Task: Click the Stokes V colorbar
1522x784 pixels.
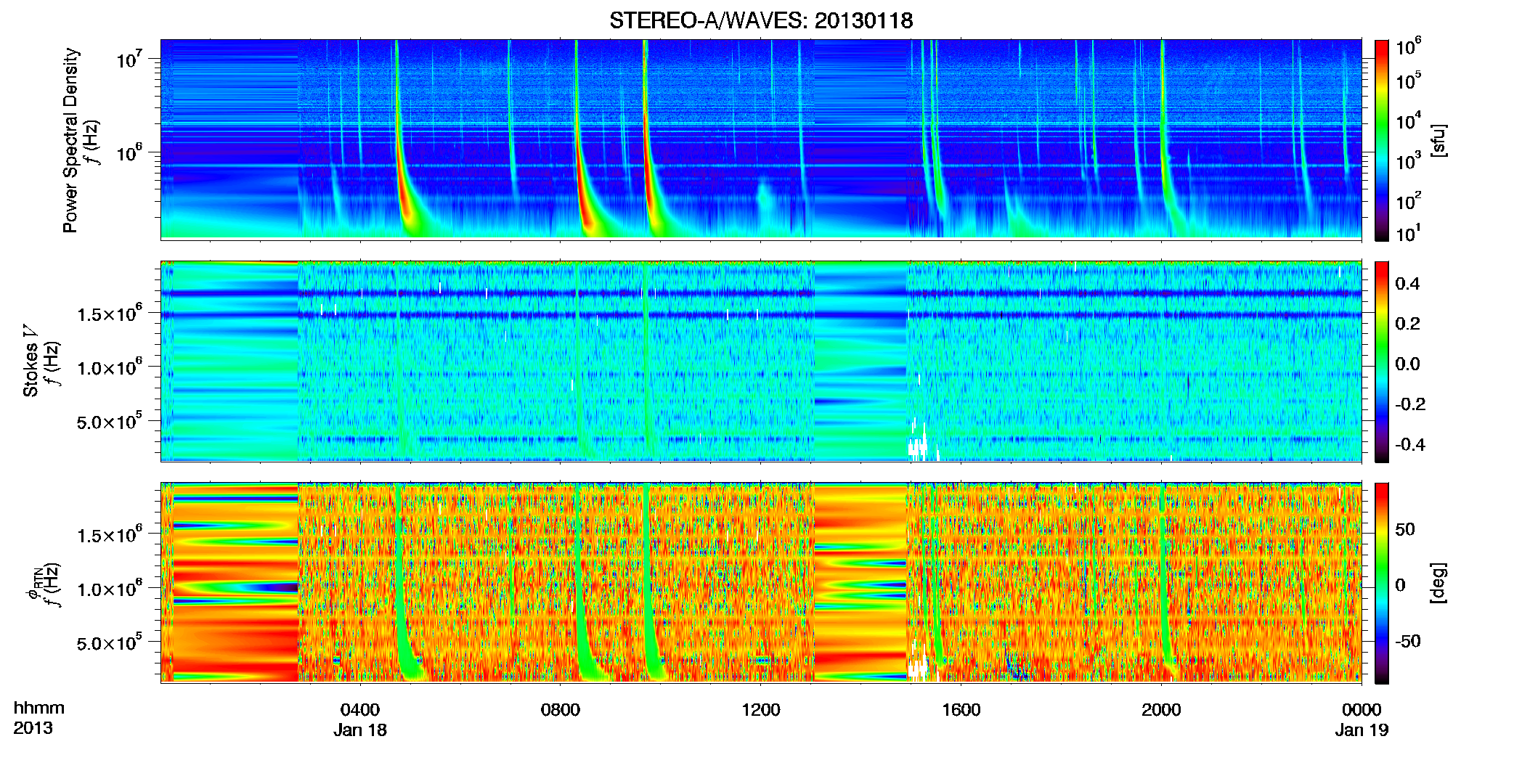Action: 1382,362
